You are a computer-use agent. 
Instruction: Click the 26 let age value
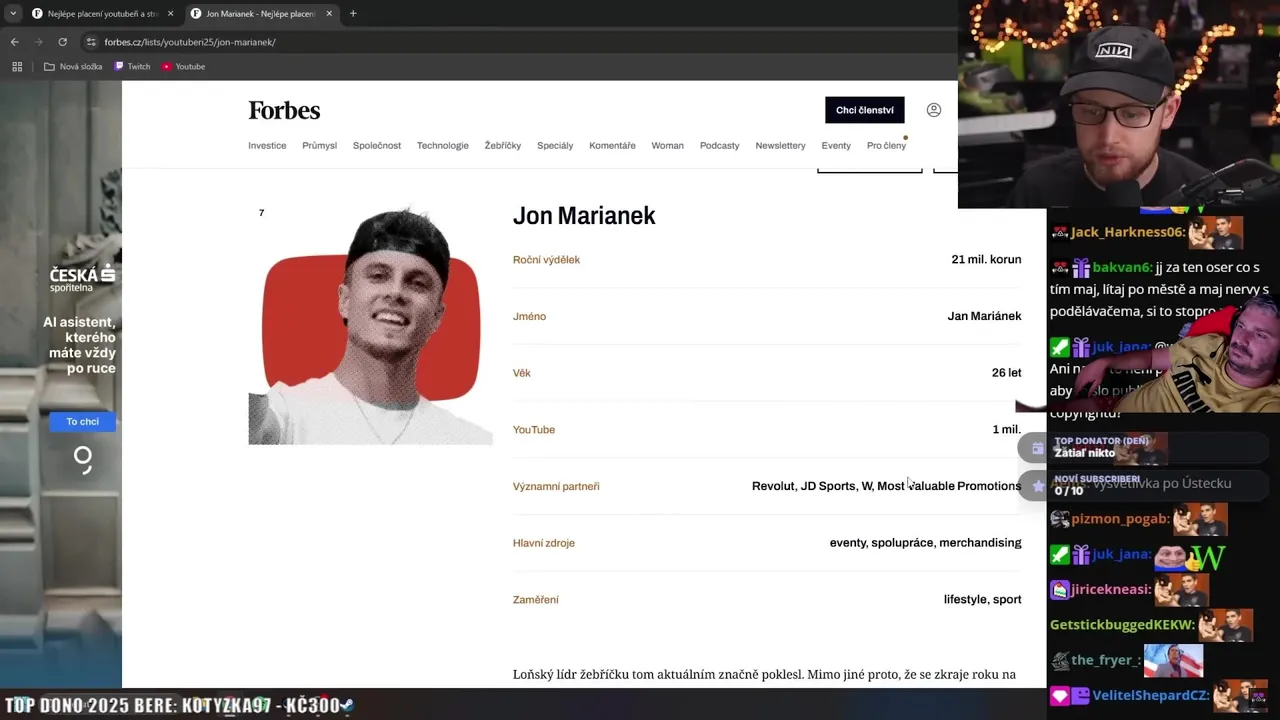1006,373
